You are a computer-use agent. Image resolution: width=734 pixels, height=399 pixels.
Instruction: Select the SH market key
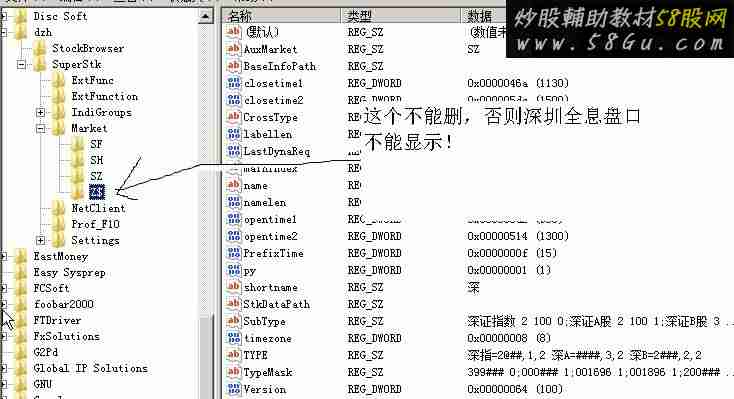pos(96,160)
